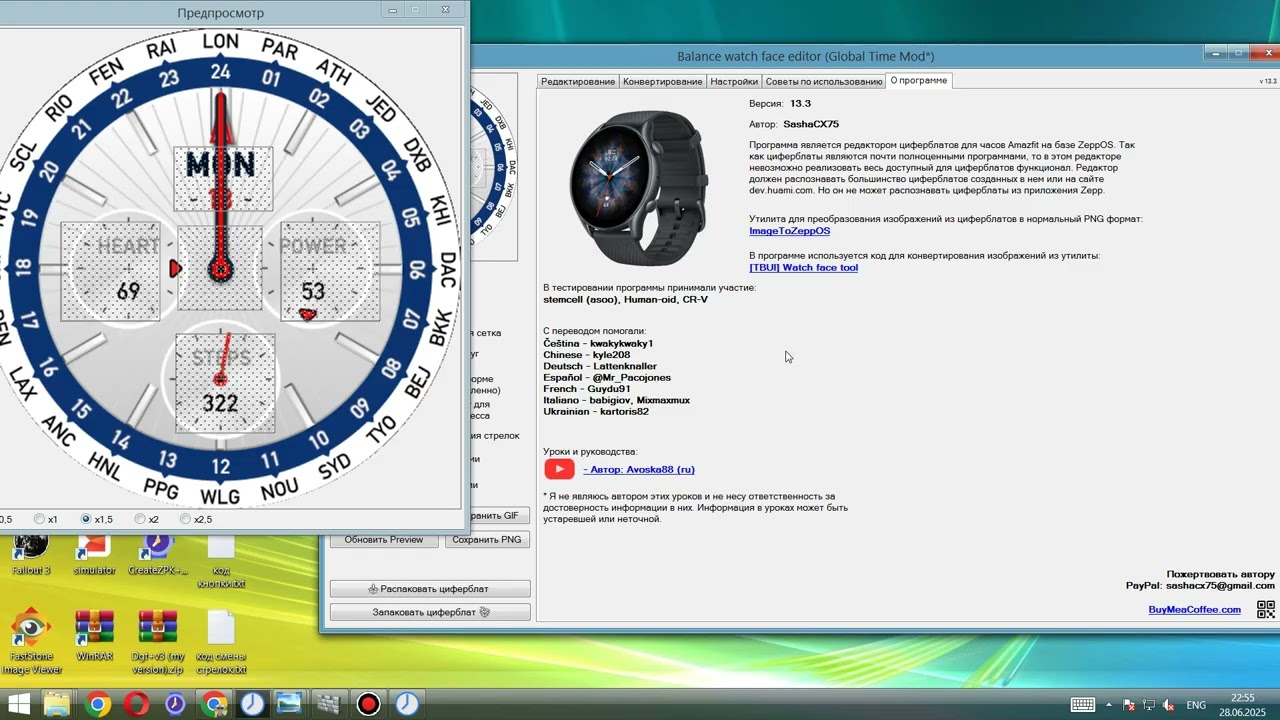Screen dimensions: 1280x720
Task: Click the Amazfit watch image in About tab
Action: (x=639, y=188)
